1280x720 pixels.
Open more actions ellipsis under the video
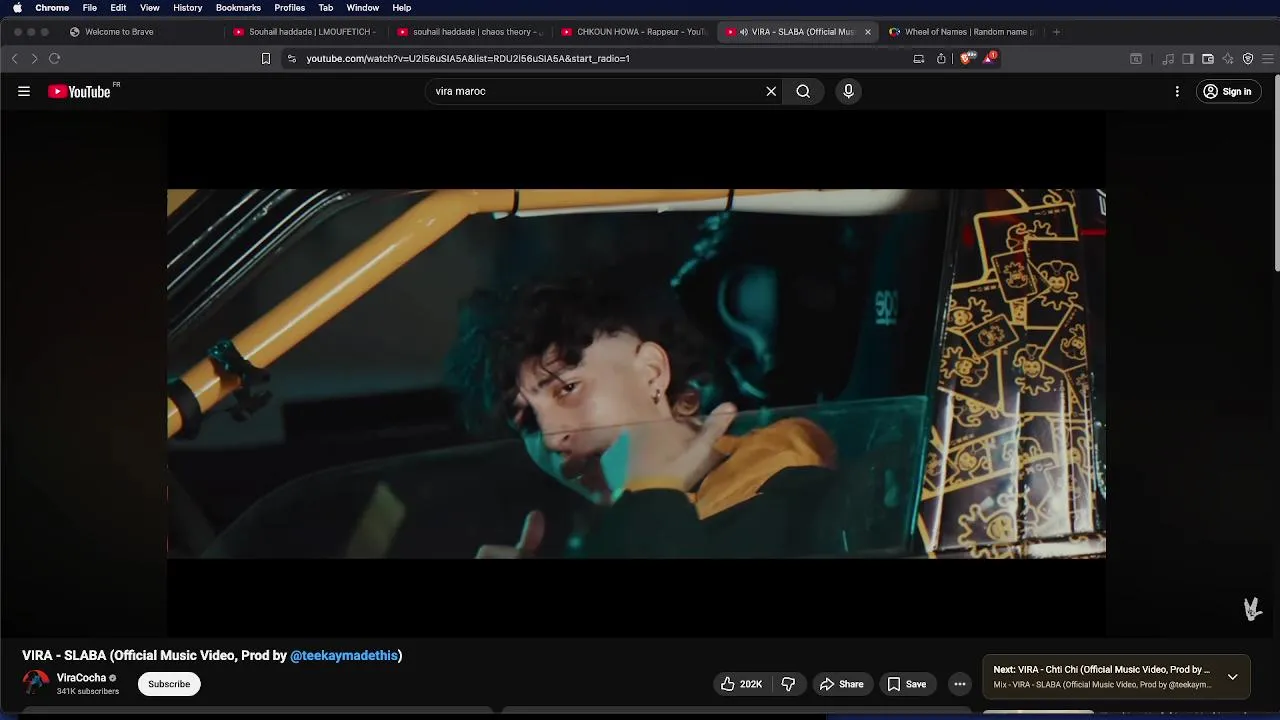pos(960,684)
